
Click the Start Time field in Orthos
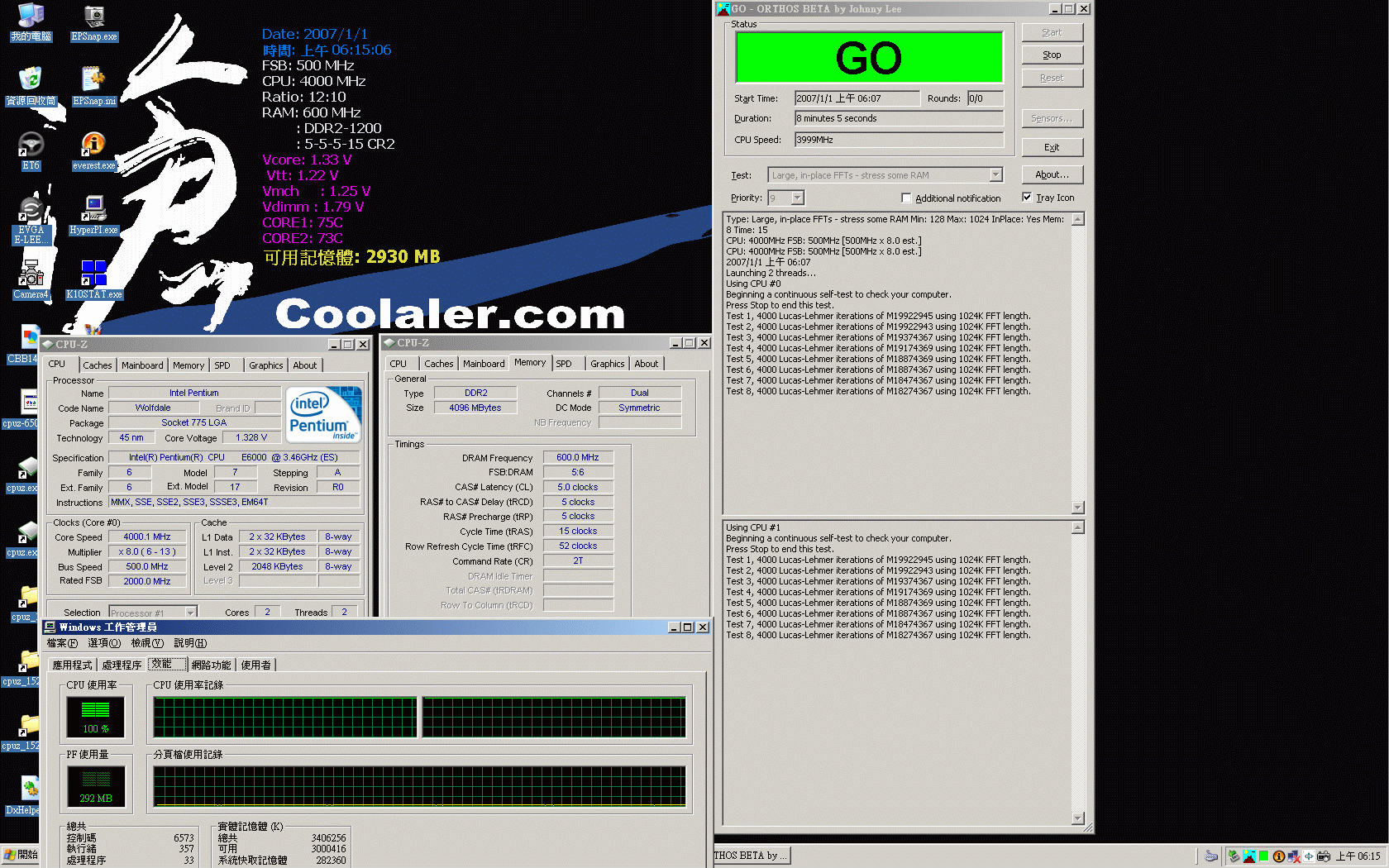tap(857, 98)
